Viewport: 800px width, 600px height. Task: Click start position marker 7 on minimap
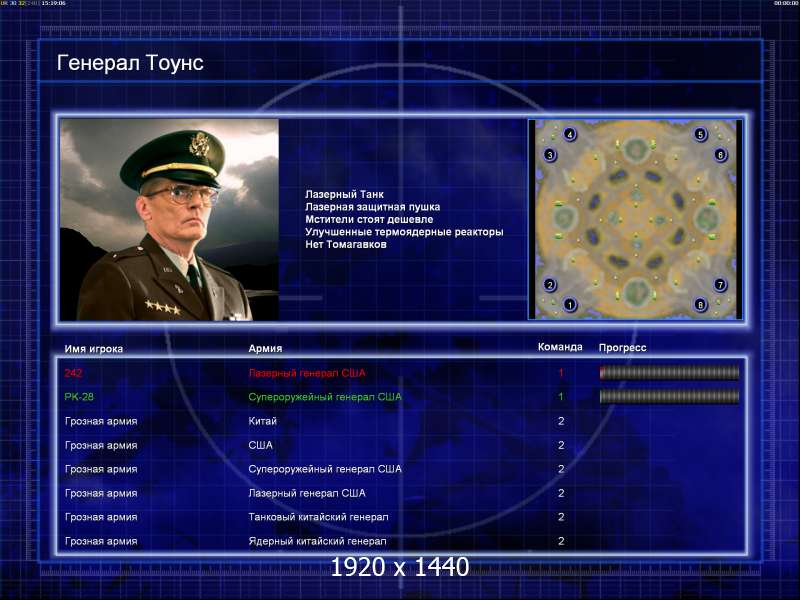[x=720, y=285]
